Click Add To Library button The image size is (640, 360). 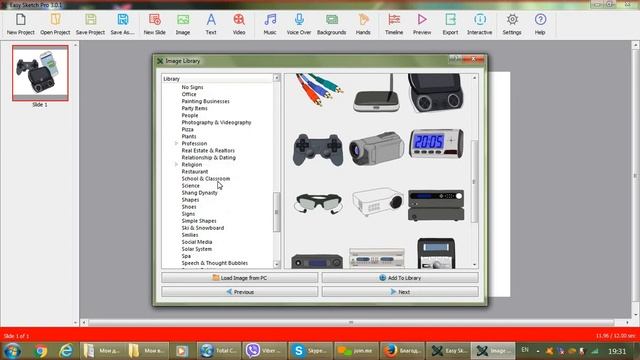pos(400,278)
